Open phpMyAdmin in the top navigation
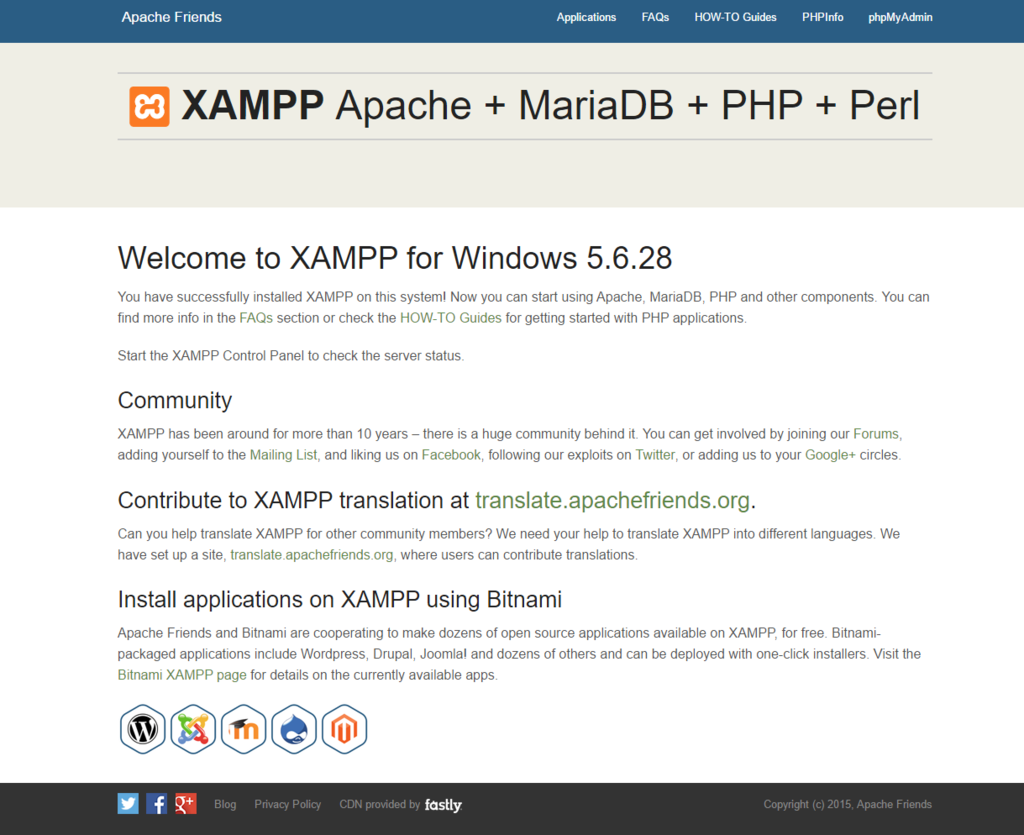 900,18
